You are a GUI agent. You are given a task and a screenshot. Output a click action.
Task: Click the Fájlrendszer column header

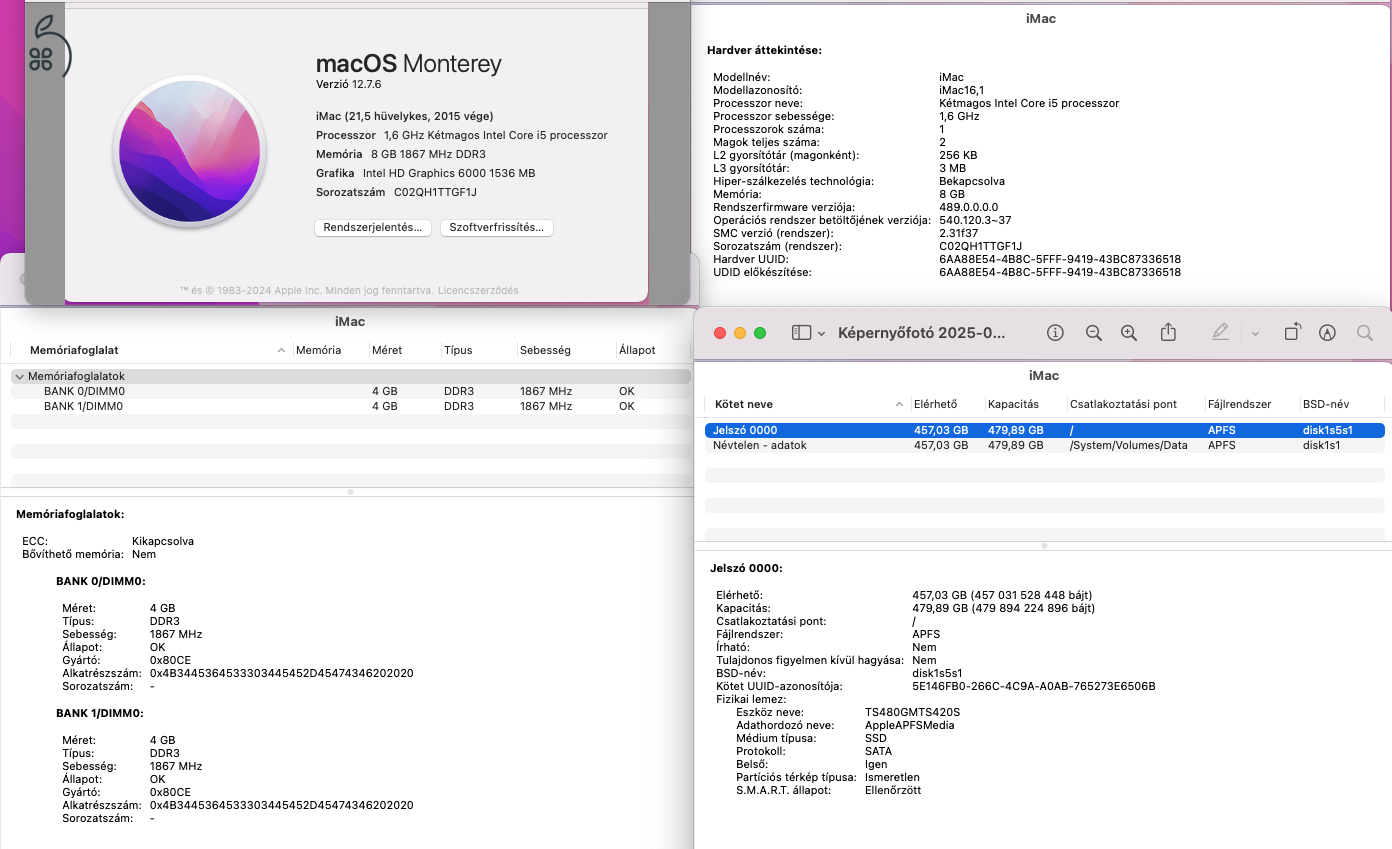[1239, 404]
